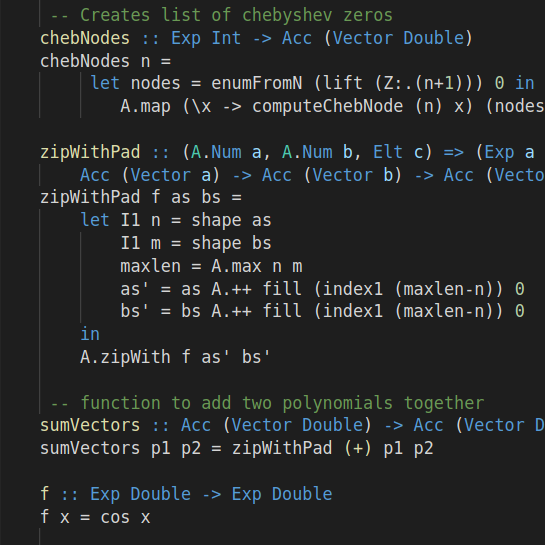The height and width of the screenshot is (545, 545).
Task: Click the 'shape as' expression
Action: [x=231, y=221]
